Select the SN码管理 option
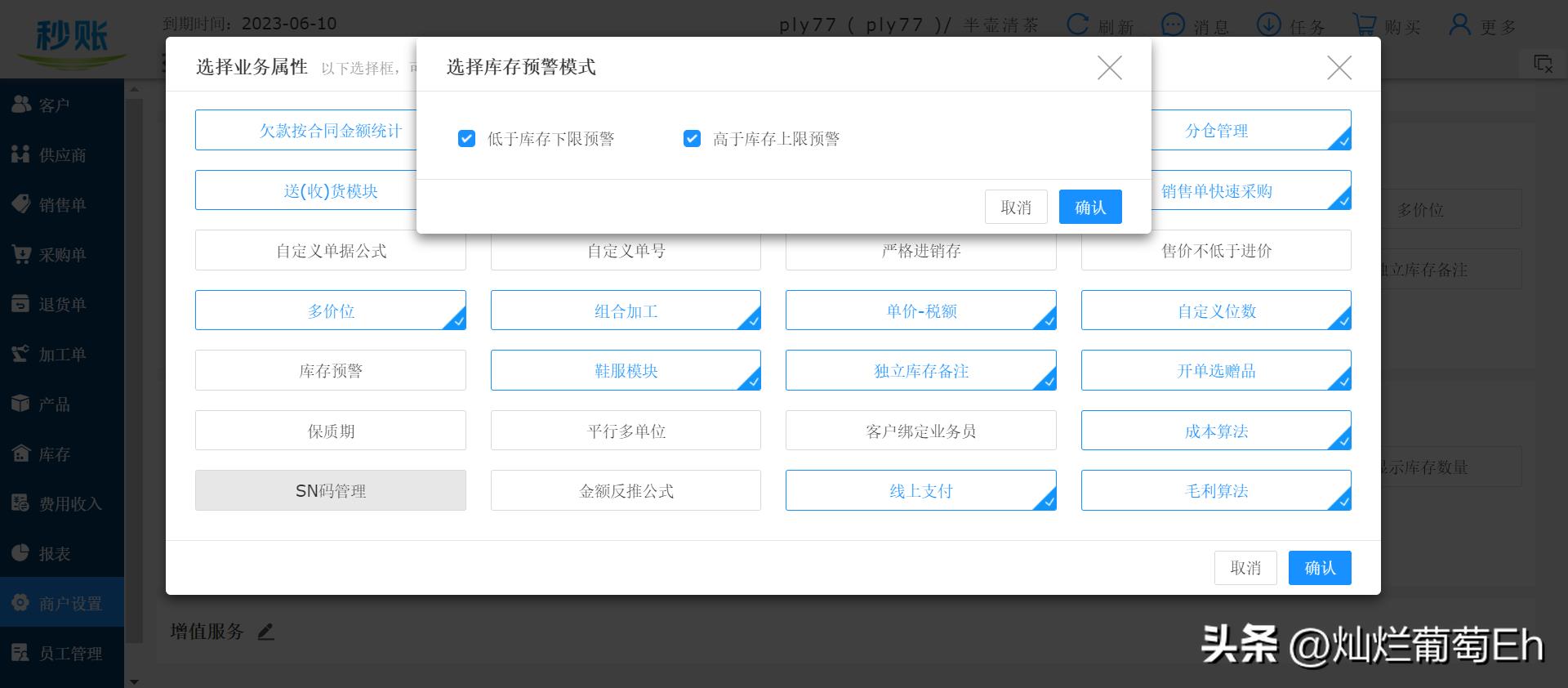 (x=331, y=490)
